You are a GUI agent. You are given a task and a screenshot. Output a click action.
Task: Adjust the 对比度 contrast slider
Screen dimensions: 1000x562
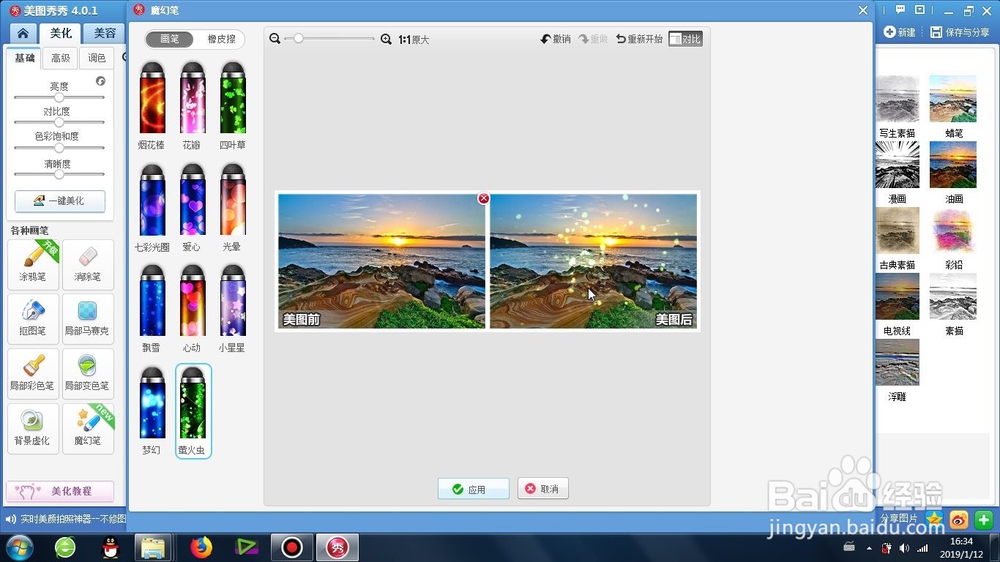pos(59,122)
